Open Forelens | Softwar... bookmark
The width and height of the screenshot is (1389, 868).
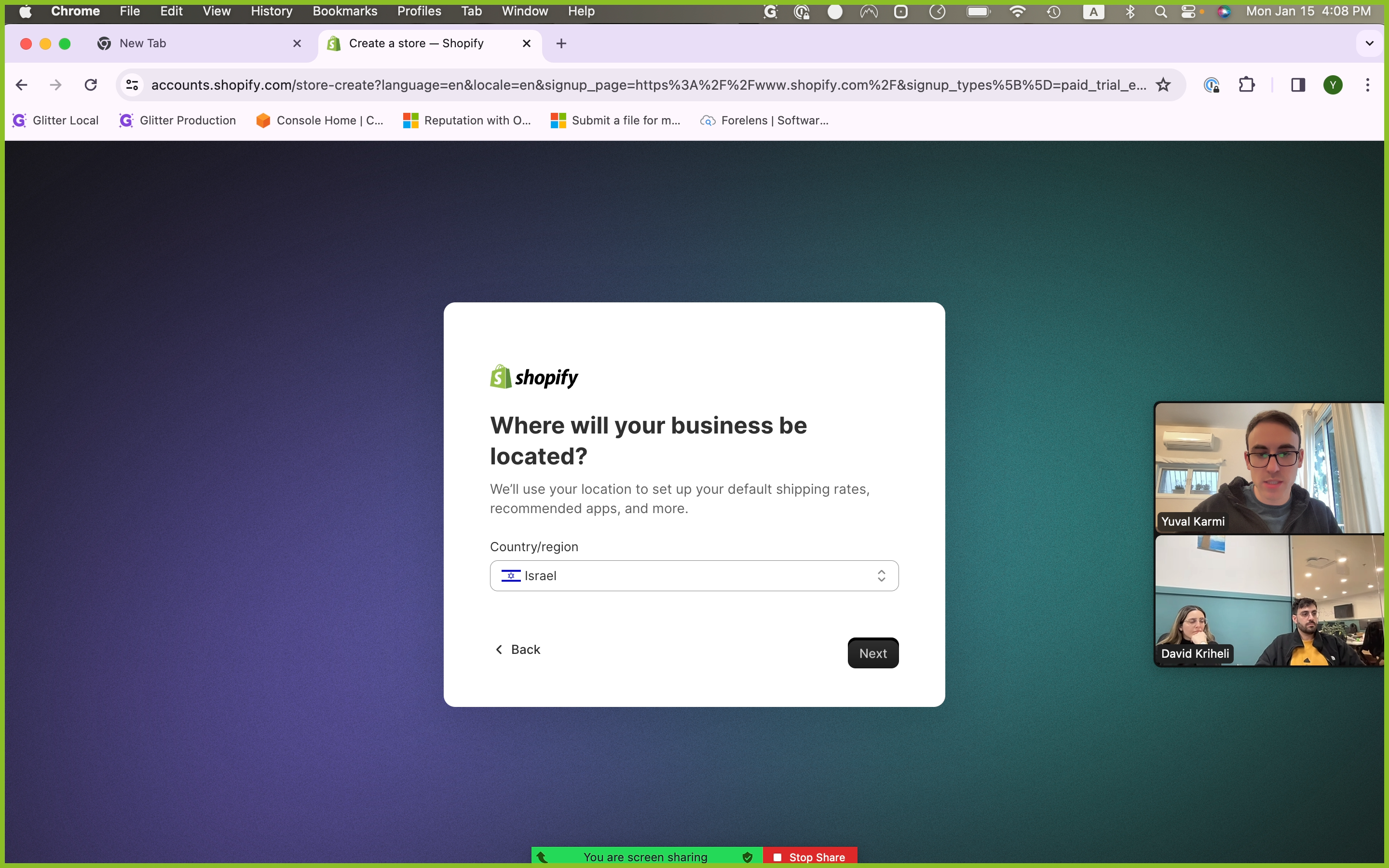click(x=764, y=121)
